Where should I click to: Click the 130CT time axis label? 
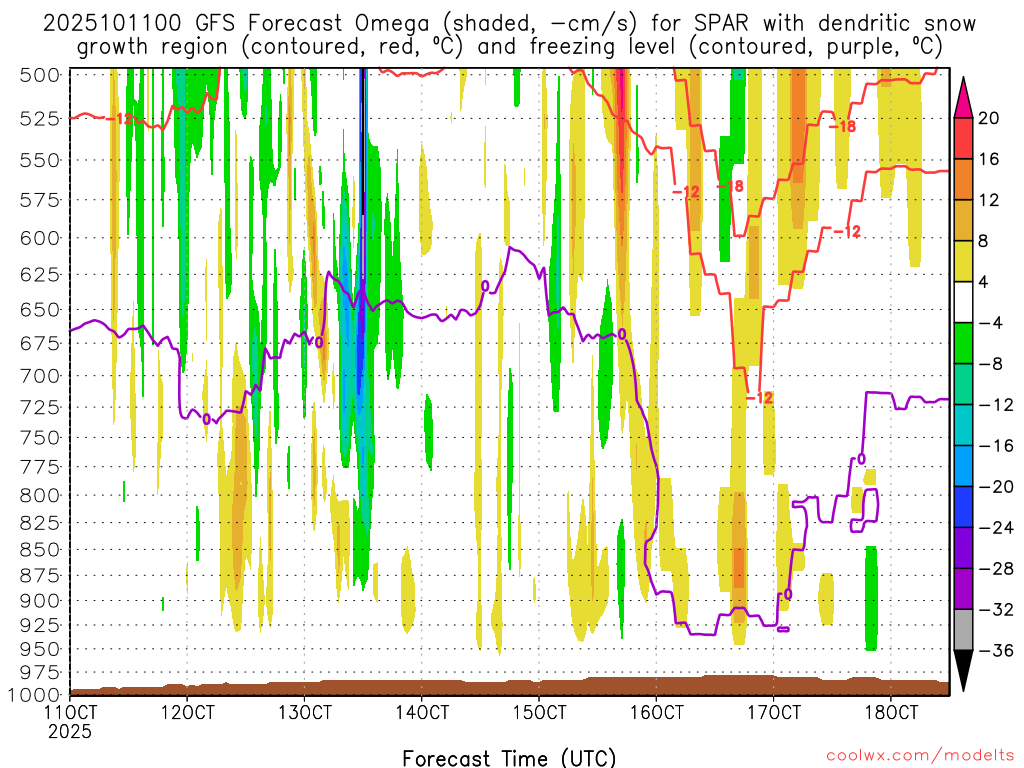[304, 712]
